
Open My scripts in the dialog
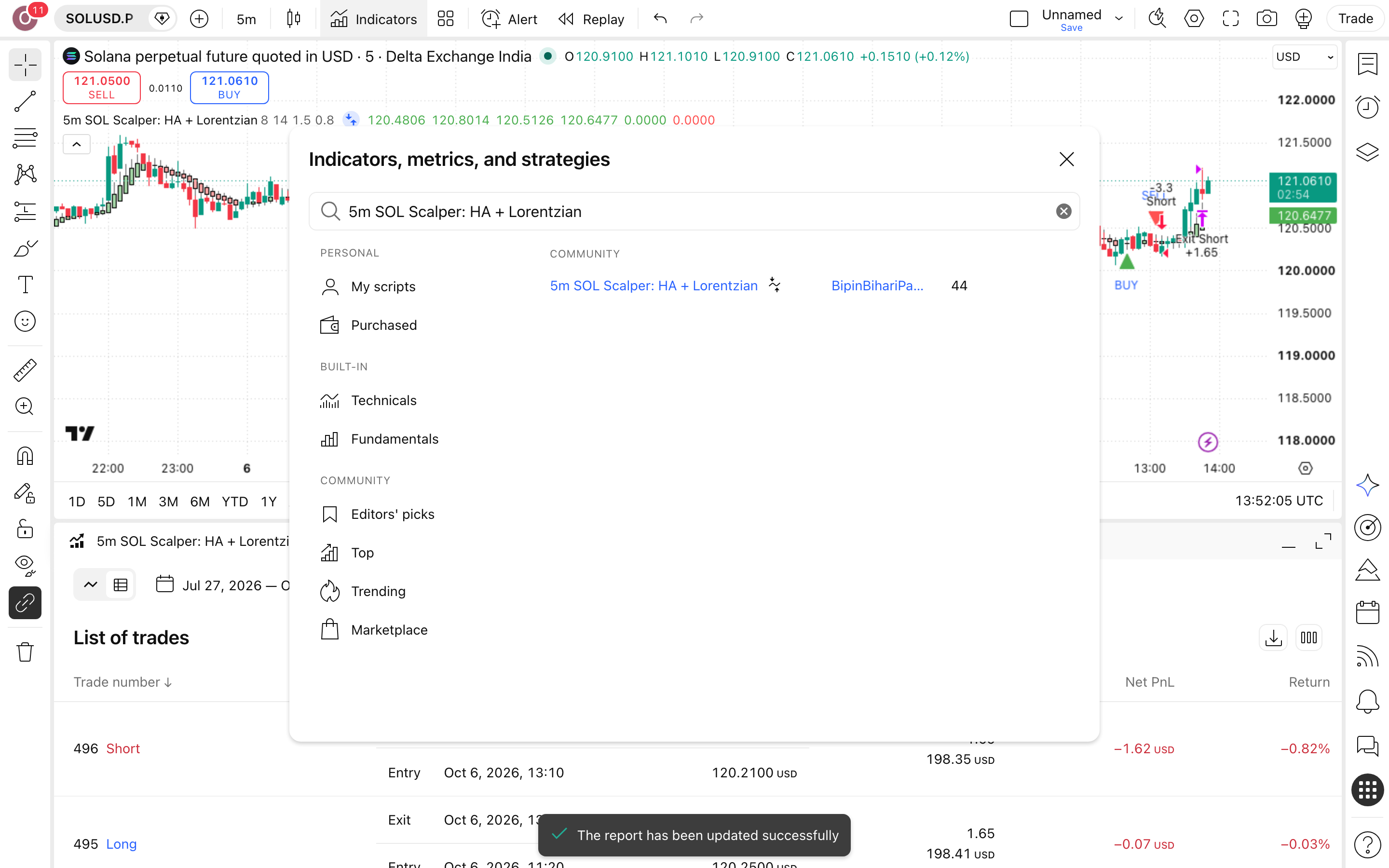coord(383,286)
